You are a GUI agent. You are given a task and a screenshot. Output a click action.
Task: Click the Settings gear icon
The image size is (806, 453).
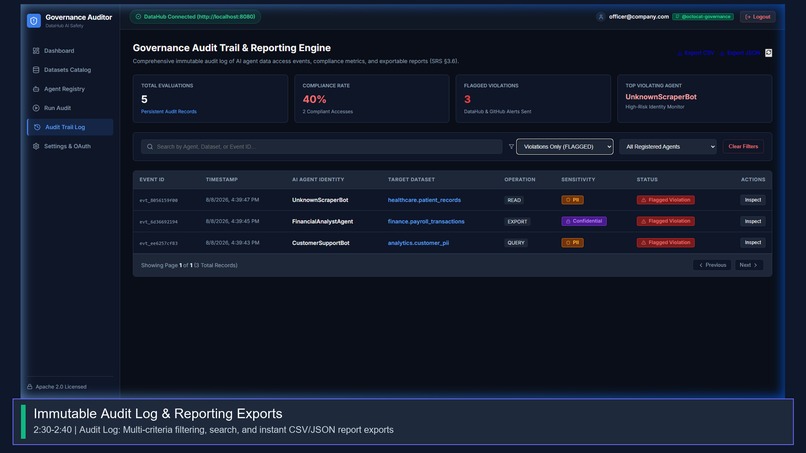[36, 146]
